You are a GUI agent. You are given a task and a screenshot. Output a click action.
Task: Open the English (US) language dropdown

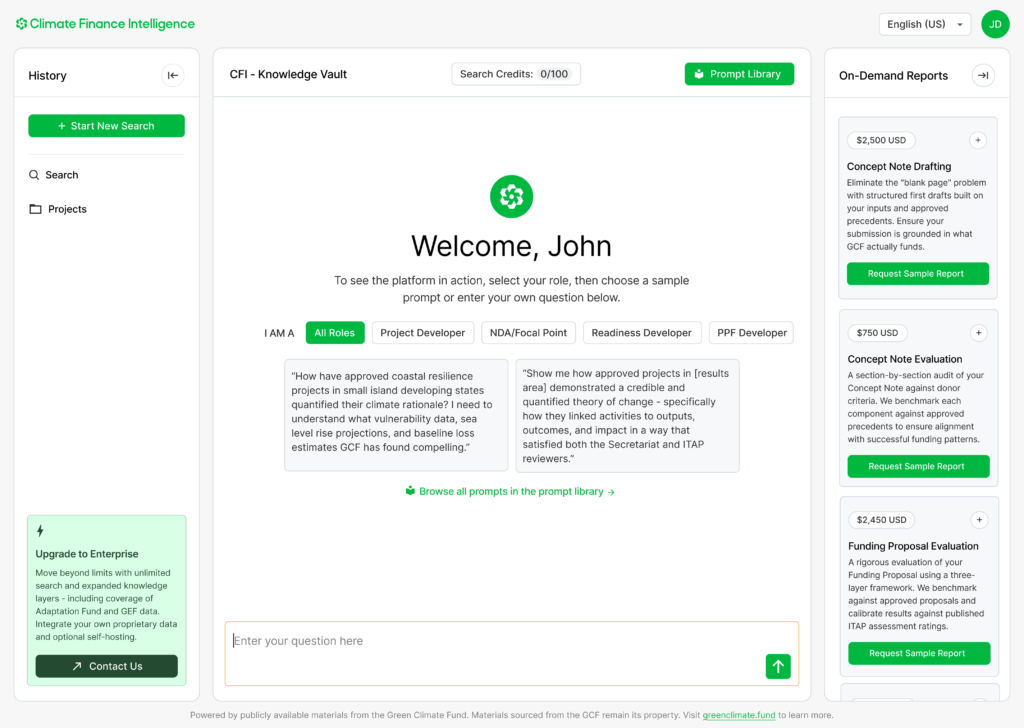[x=924, y=24]
